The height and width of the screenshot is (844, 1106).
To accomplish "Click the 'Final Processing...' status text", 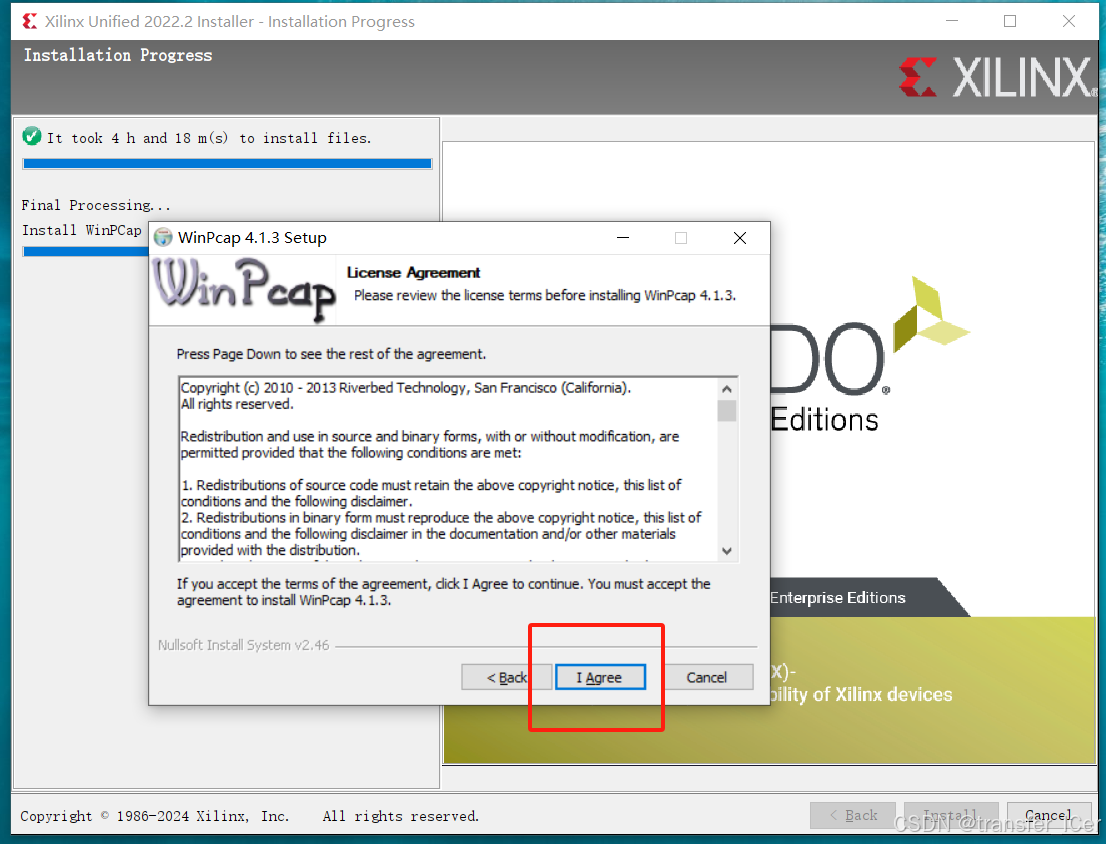I will 96,205.
